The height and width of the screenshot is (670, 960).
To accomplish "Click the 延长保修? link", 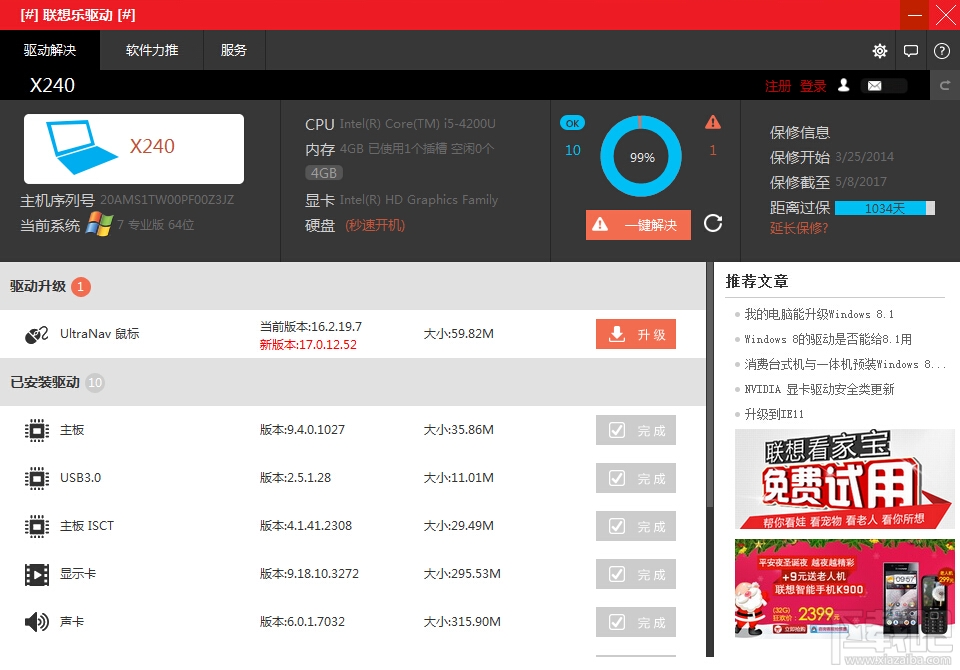I will 799,228.
